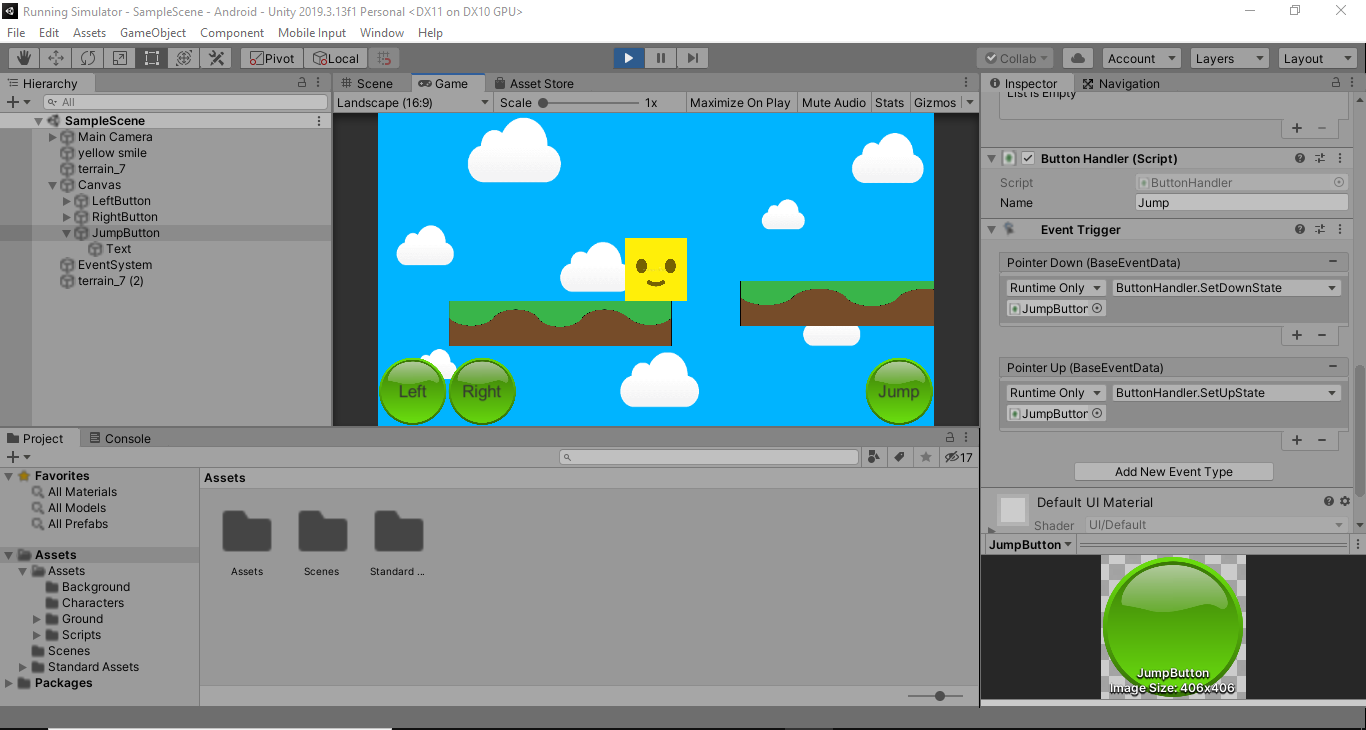The width and height of the screenshot is (1366, 730).
Task: Open Hierarchy panel options menu
Action: [x=319, y=83]
